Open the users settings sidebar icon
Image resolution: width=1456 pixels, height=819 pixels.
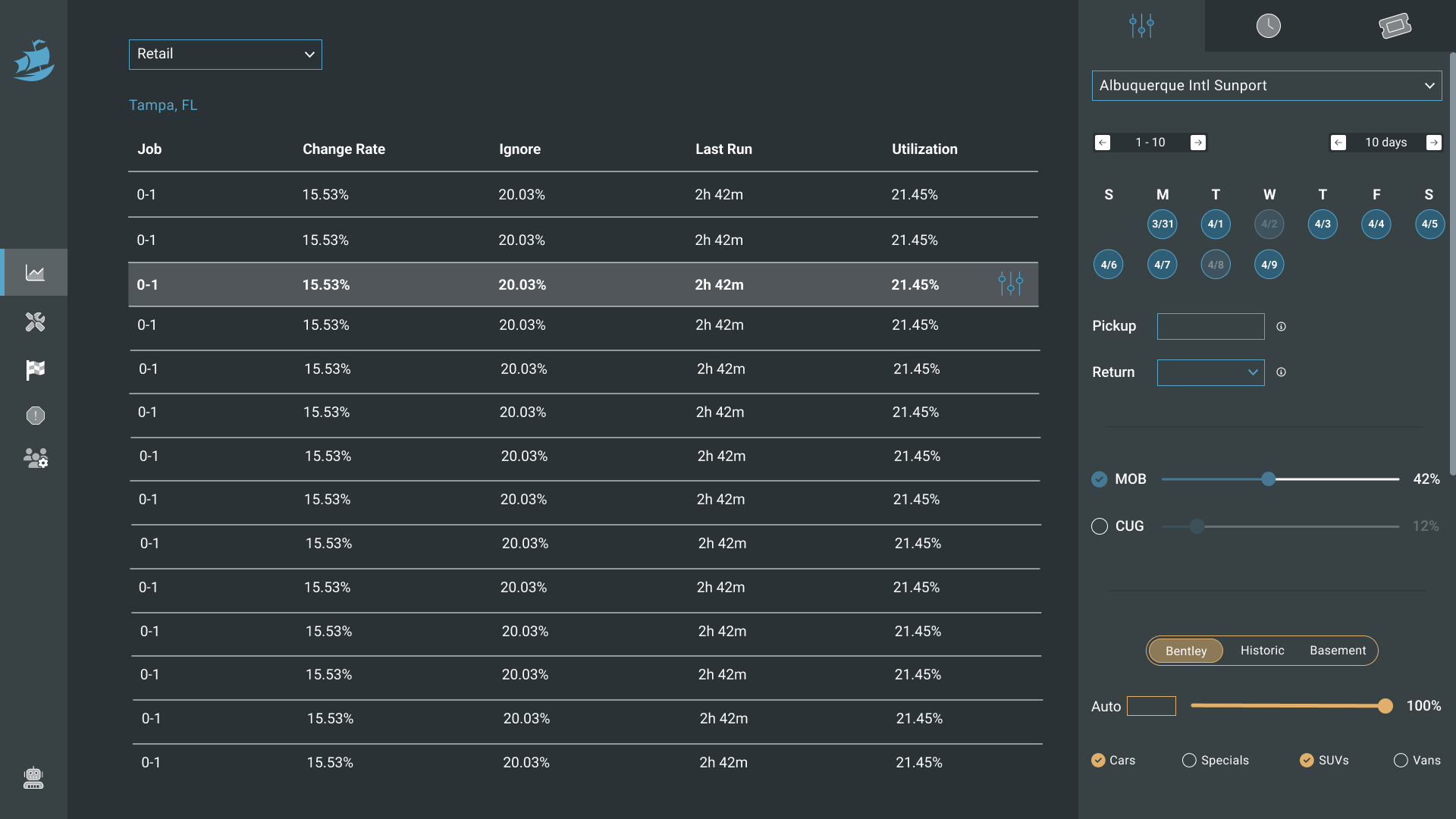click(35, 458)
